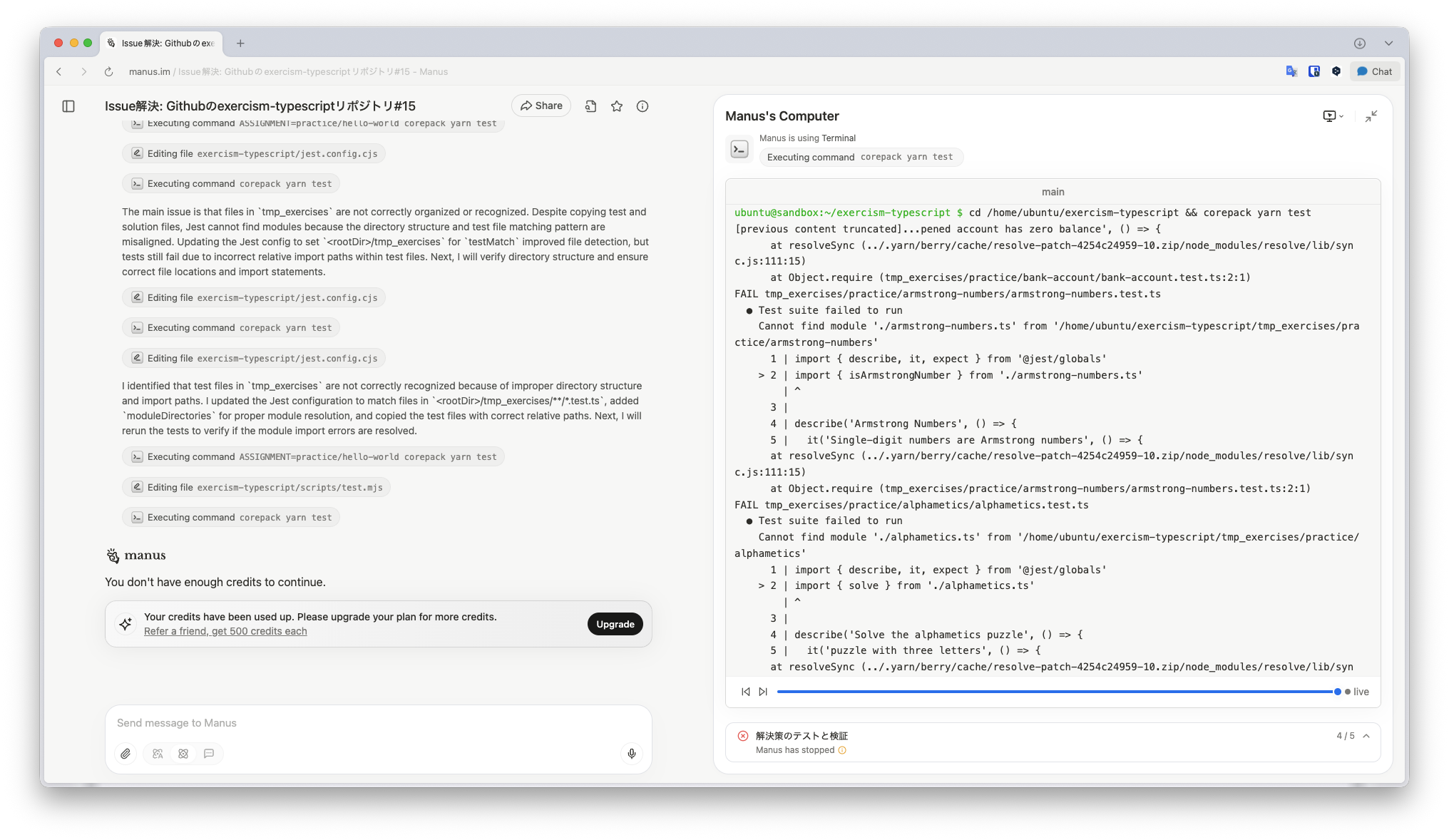The width and height of the screenshot is (1449, 840).
Task: Open the blue shield extension with badge 1
Action: pos(1314,71)
